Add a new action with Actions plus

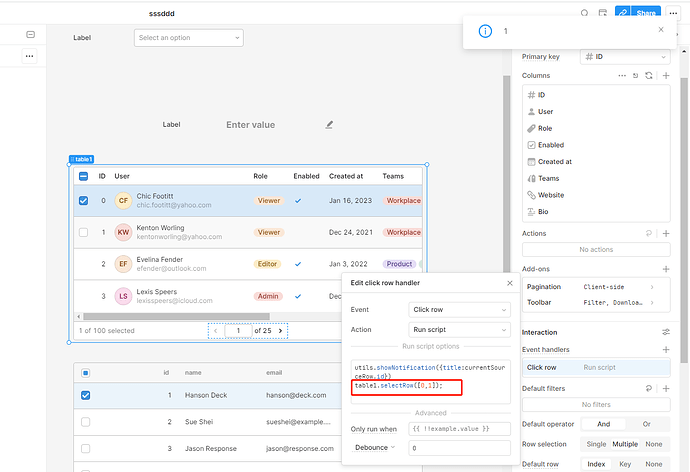point(666,234)
